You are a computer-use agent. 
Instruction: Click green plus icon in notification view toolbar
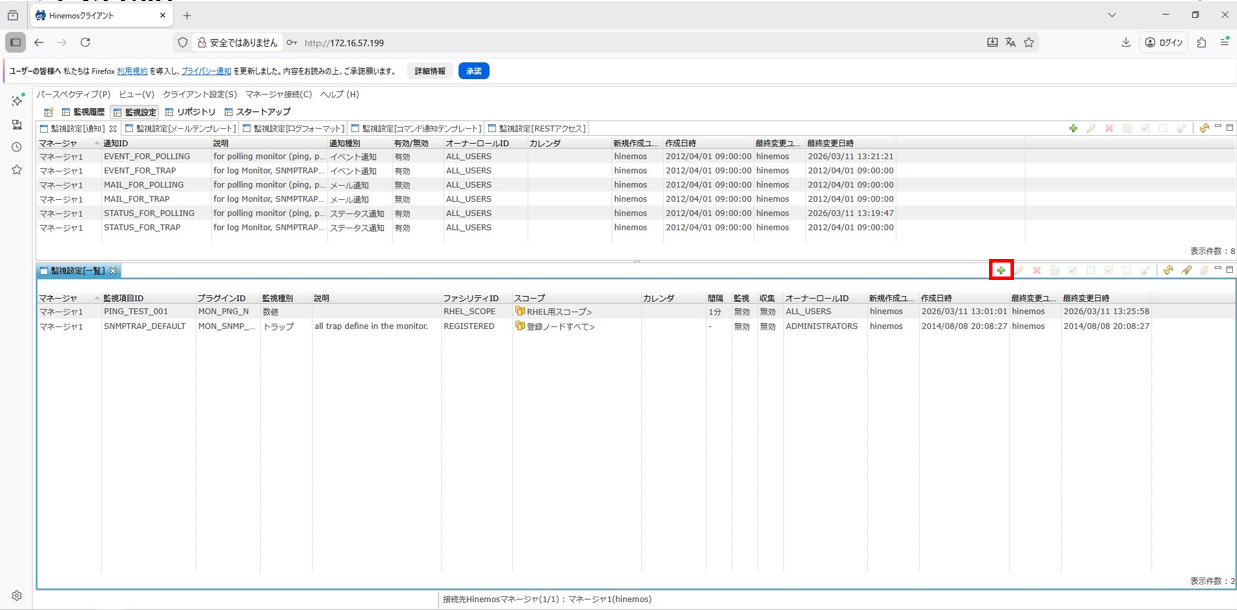pos(1073,128)
